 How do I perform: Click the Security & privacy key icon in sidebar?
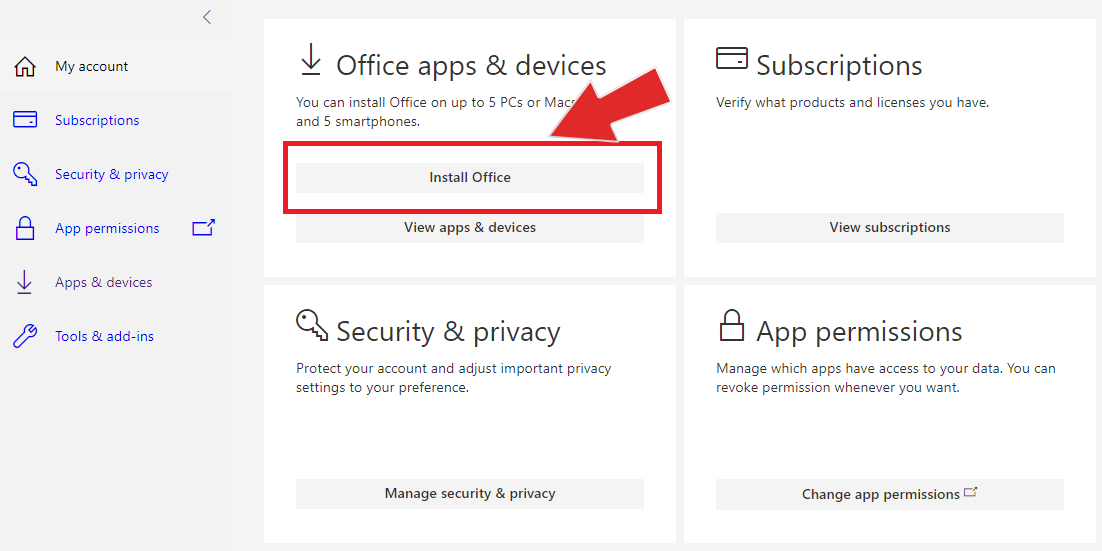25,174
